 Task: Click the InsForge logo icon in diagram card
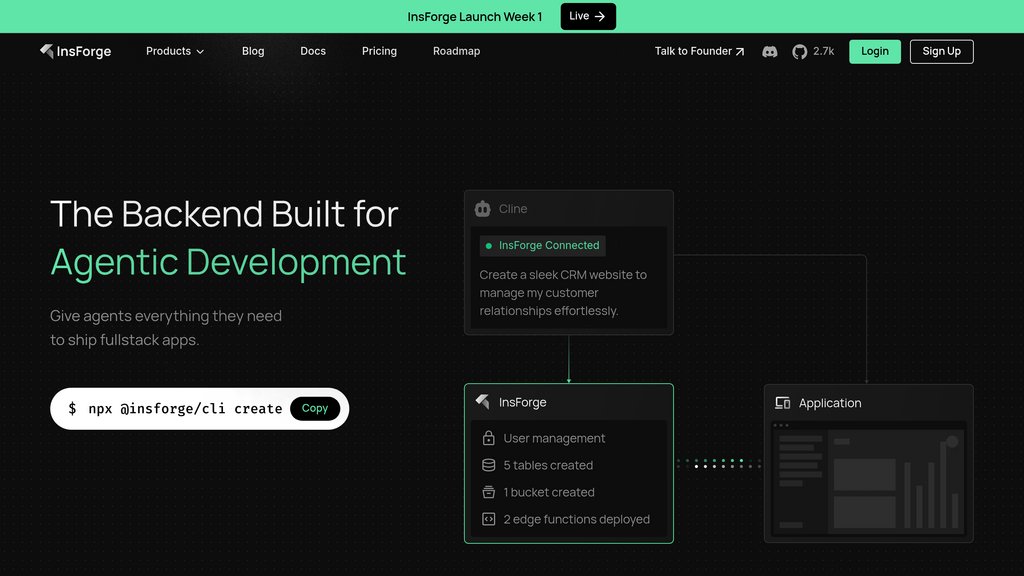[x=483, y=402]
